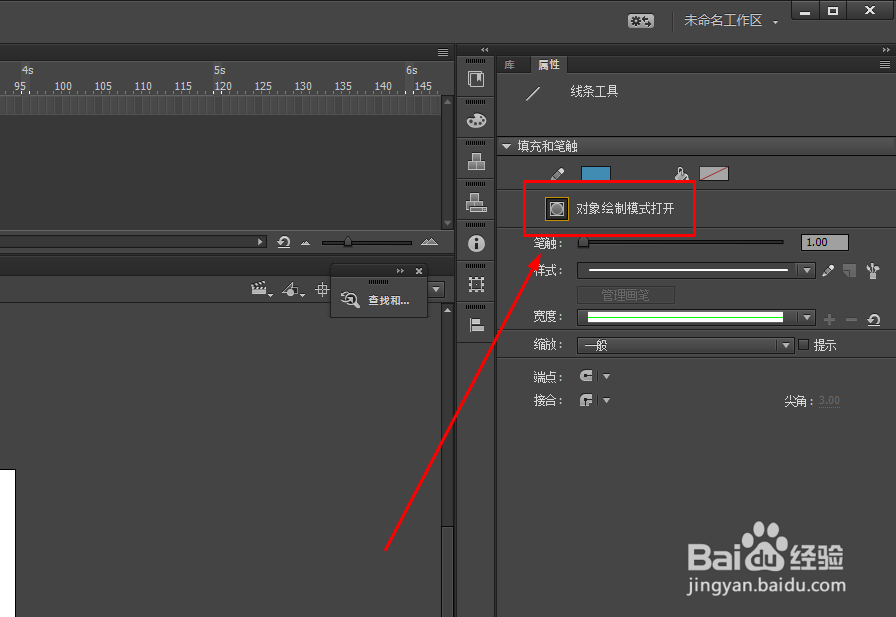
Task: Click frame 145 on the timeline ruler
Action: pos(423,86)
